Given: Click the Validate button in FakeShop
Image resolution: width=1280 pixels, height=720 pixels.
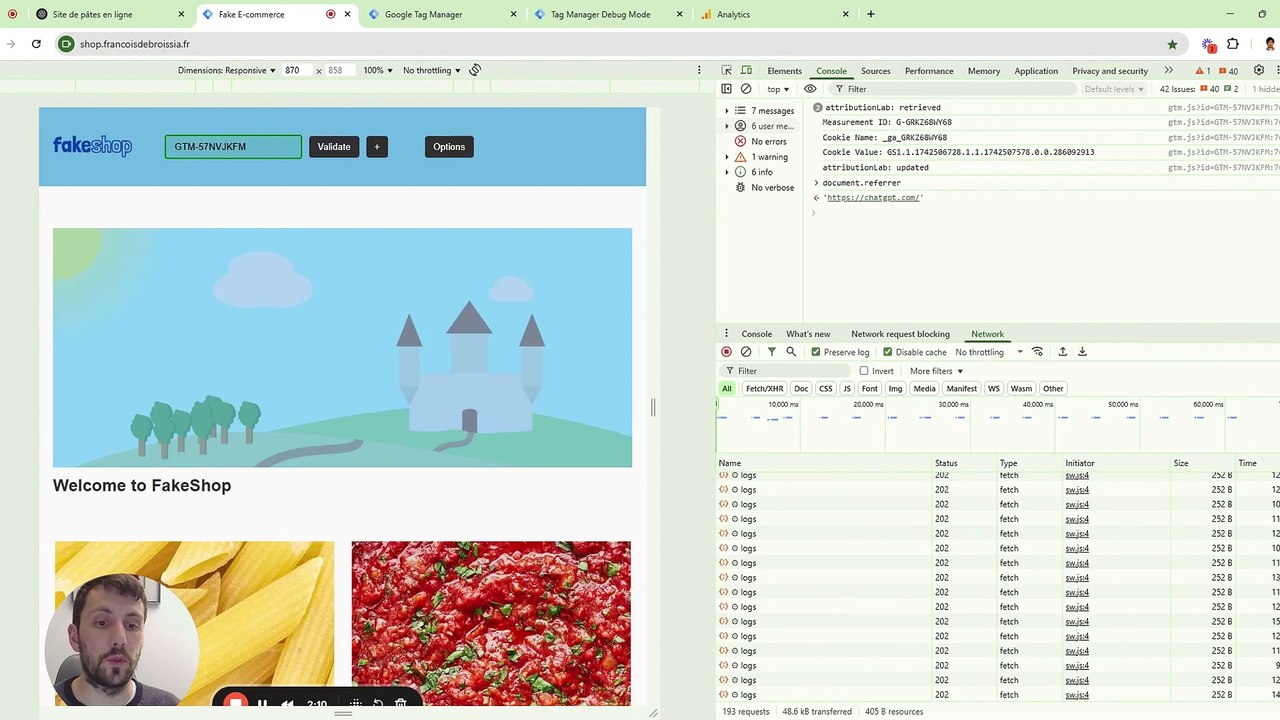Looking at the screenshot, I should [334, 147].
